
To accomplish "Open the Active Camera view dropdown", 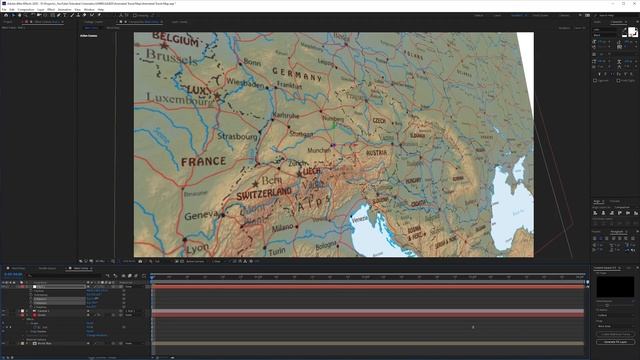I will coord(195,261).
